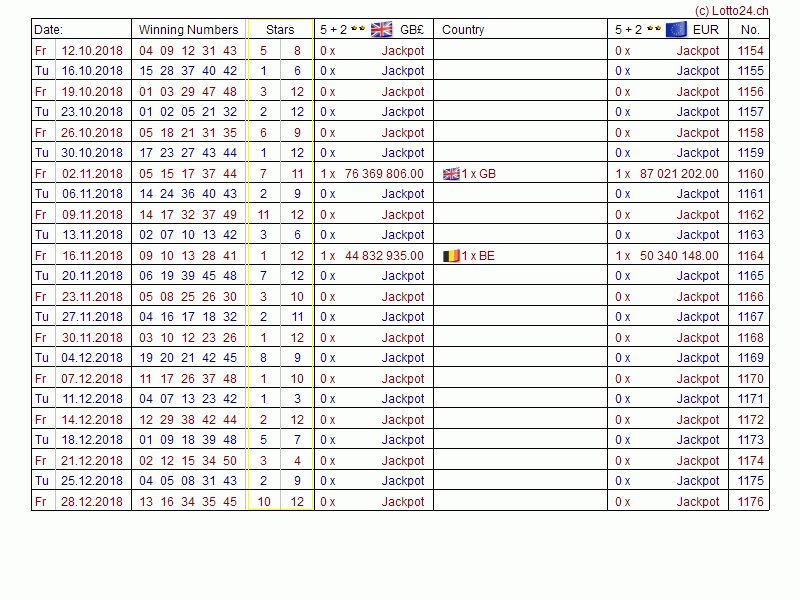Click the Winning Numbers column header
Screen dimensions: 800x600
click(188, 30)
